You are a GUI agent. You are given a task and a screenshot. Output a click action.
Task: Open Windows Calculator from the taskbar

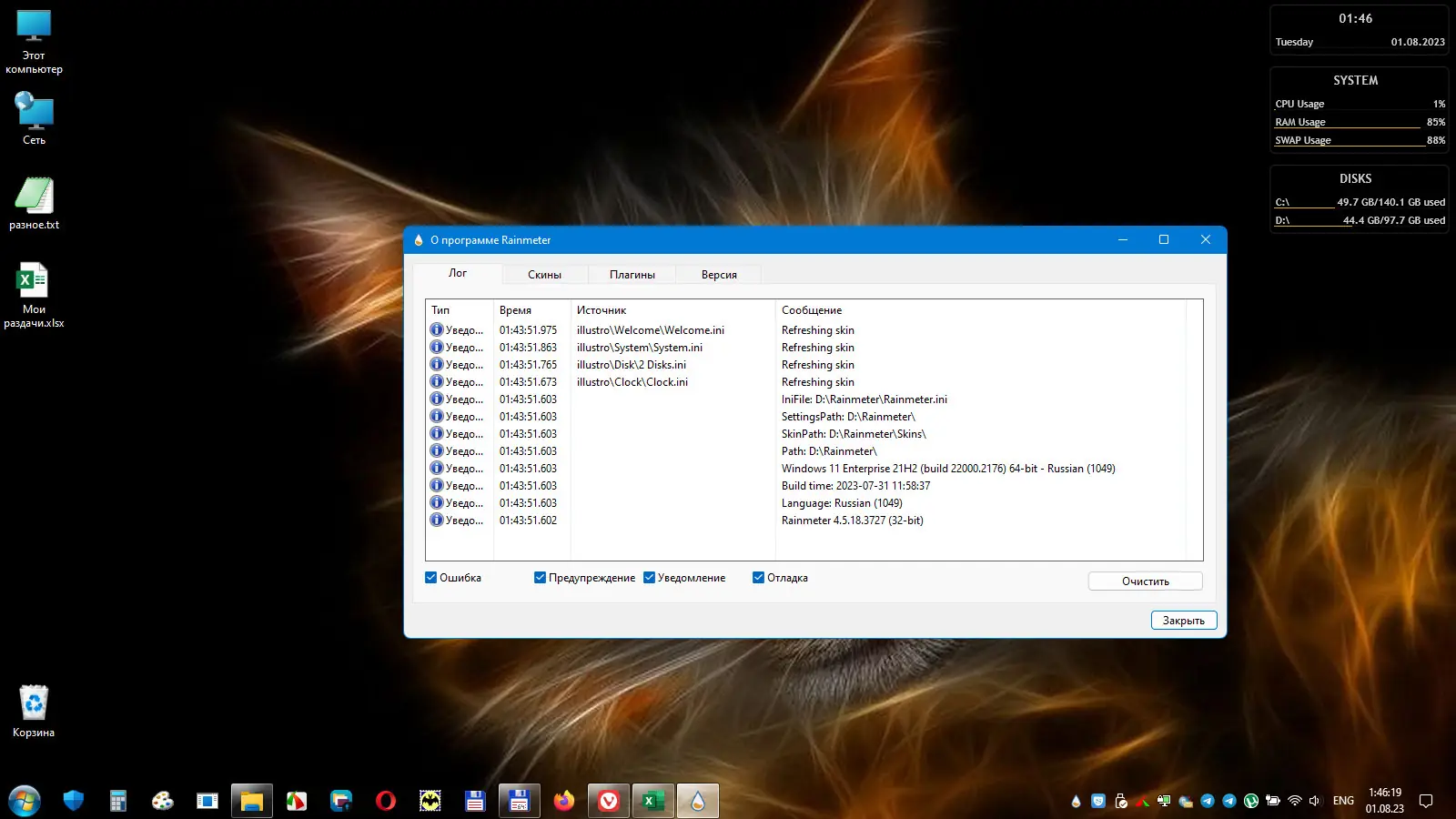(118, 801)
